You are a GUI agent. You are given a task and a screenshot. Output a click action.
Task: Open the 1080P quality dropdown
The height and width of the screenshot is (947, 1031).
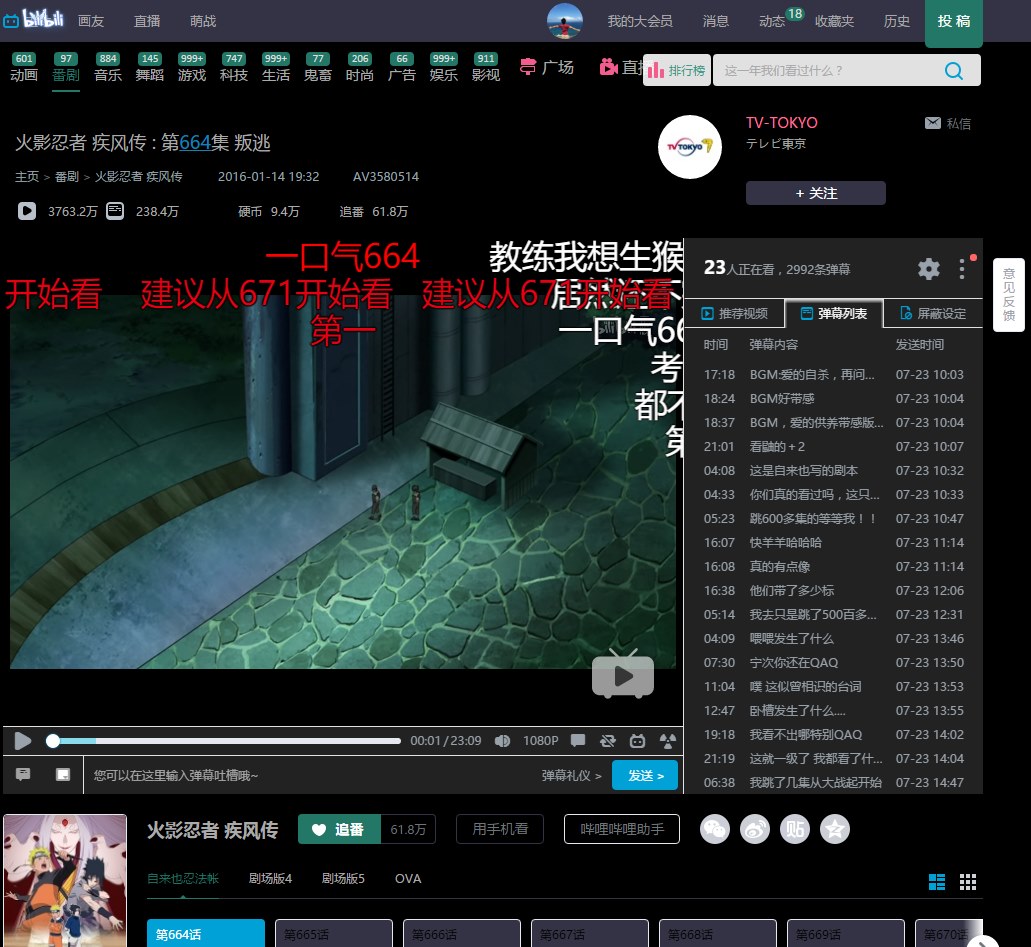pyautogui.click(x=541, y=741)
